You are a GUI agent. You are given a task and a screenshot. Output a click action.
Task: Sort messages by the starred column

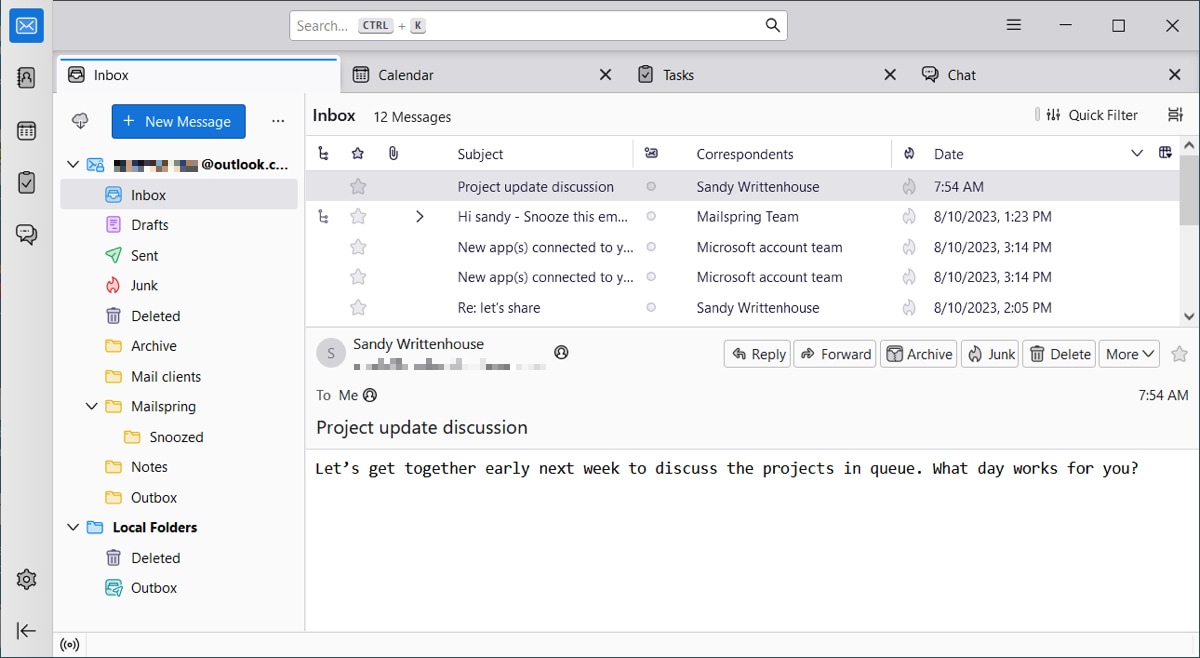pos(357,153)
